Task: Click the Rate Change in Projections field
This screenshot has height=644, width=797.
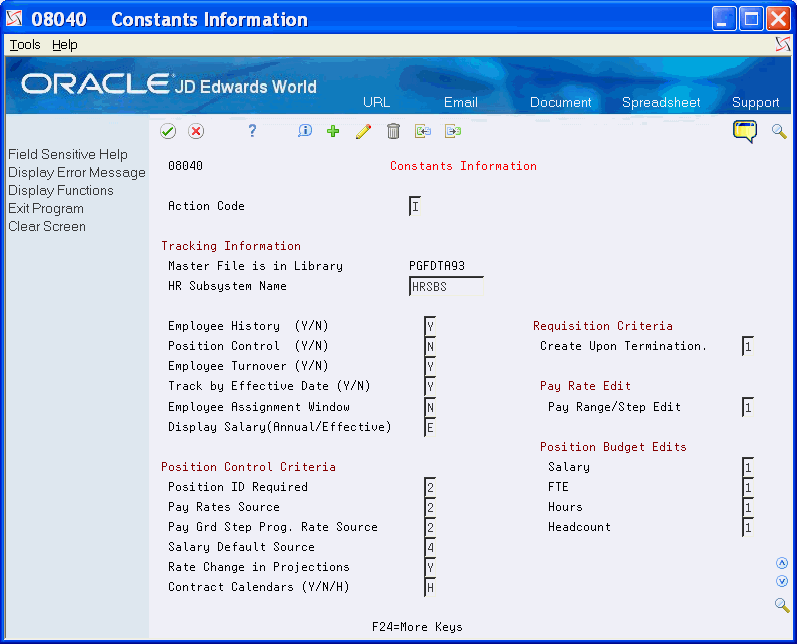Action: click(x=430, y=568)
